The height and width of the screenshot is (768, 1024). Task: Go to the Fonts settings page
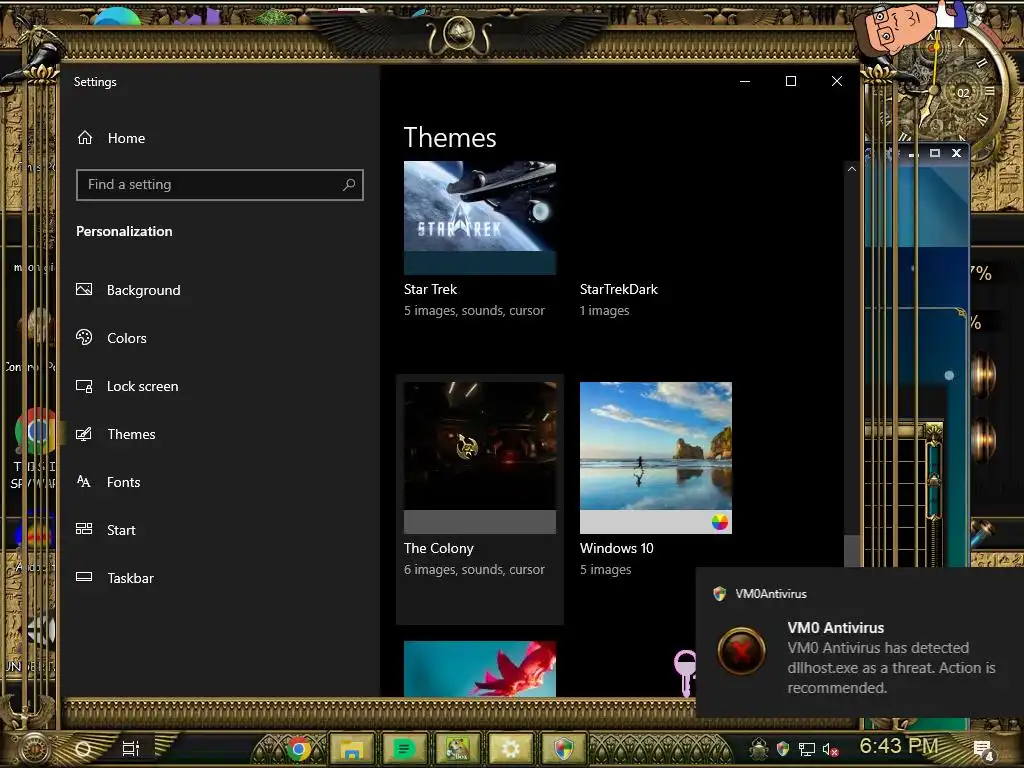[123, 482]
